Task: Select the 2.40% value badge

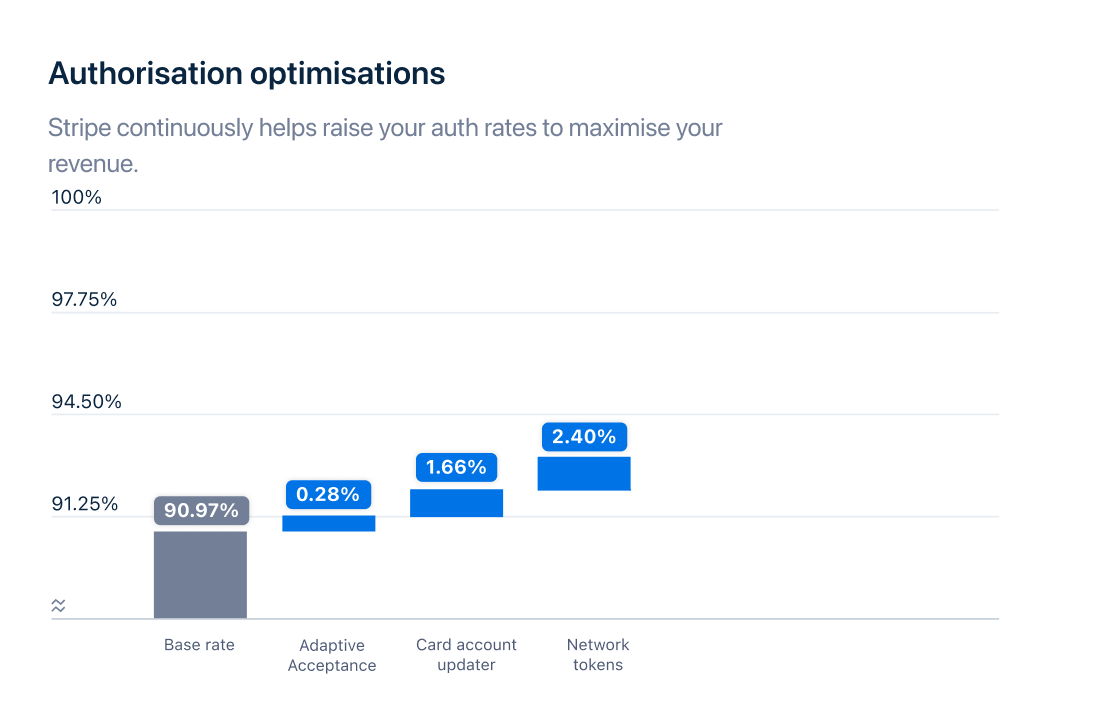Action: [584, 436]
